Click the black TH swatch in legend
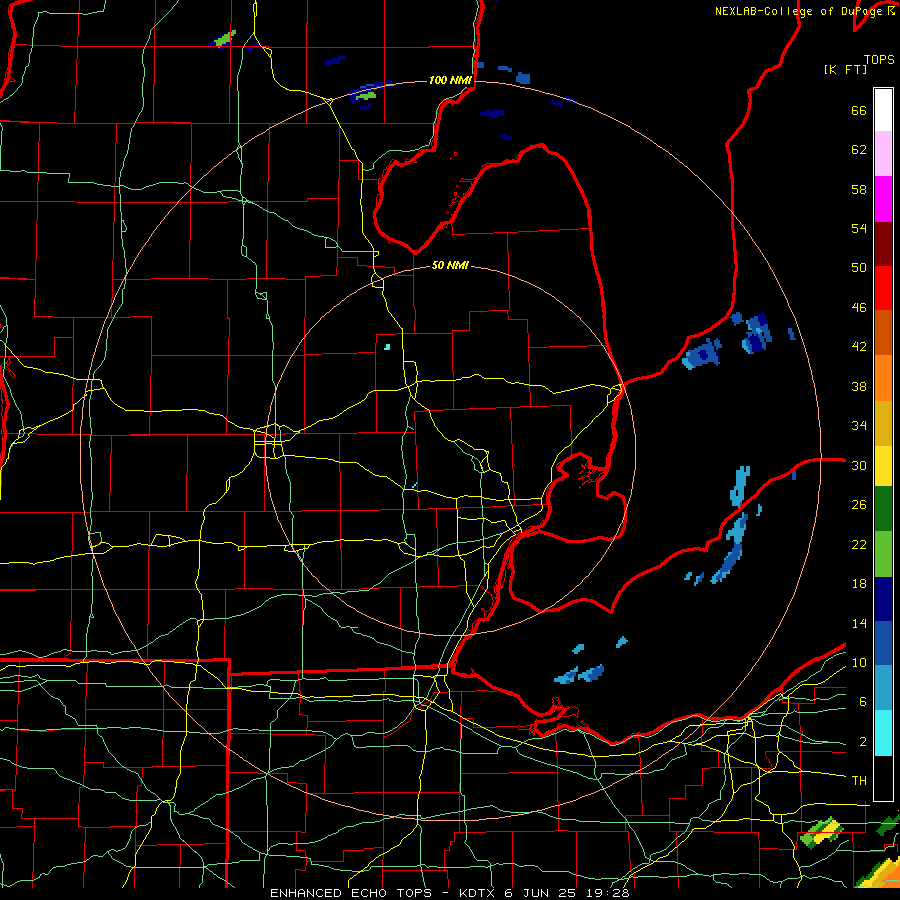The image size is (900, 900). point(883,778)
